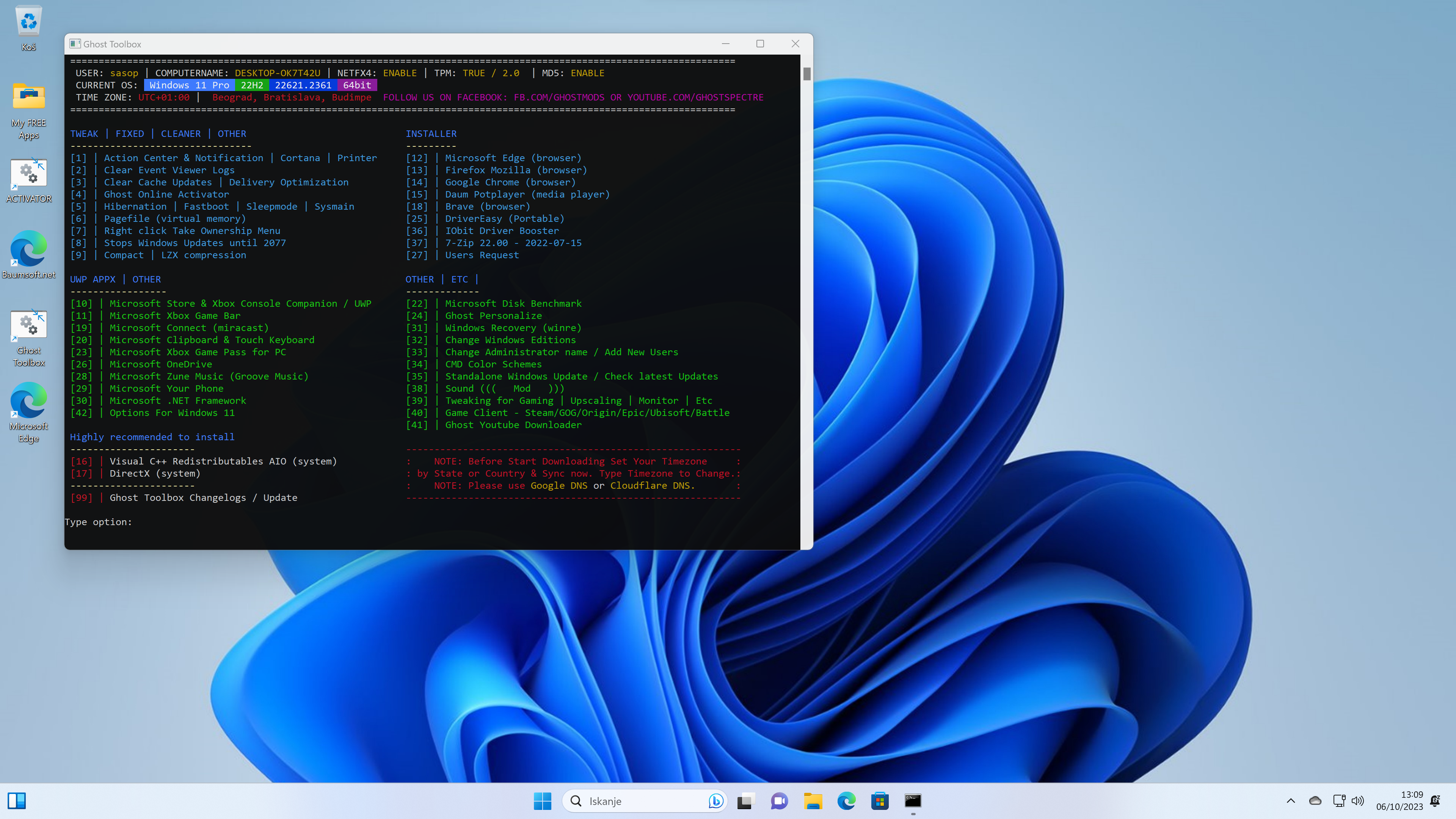This screenshot has height=819, width=1456.
Task: Open the My FREE Apps folder icon
Action: [x=28, y=111]
